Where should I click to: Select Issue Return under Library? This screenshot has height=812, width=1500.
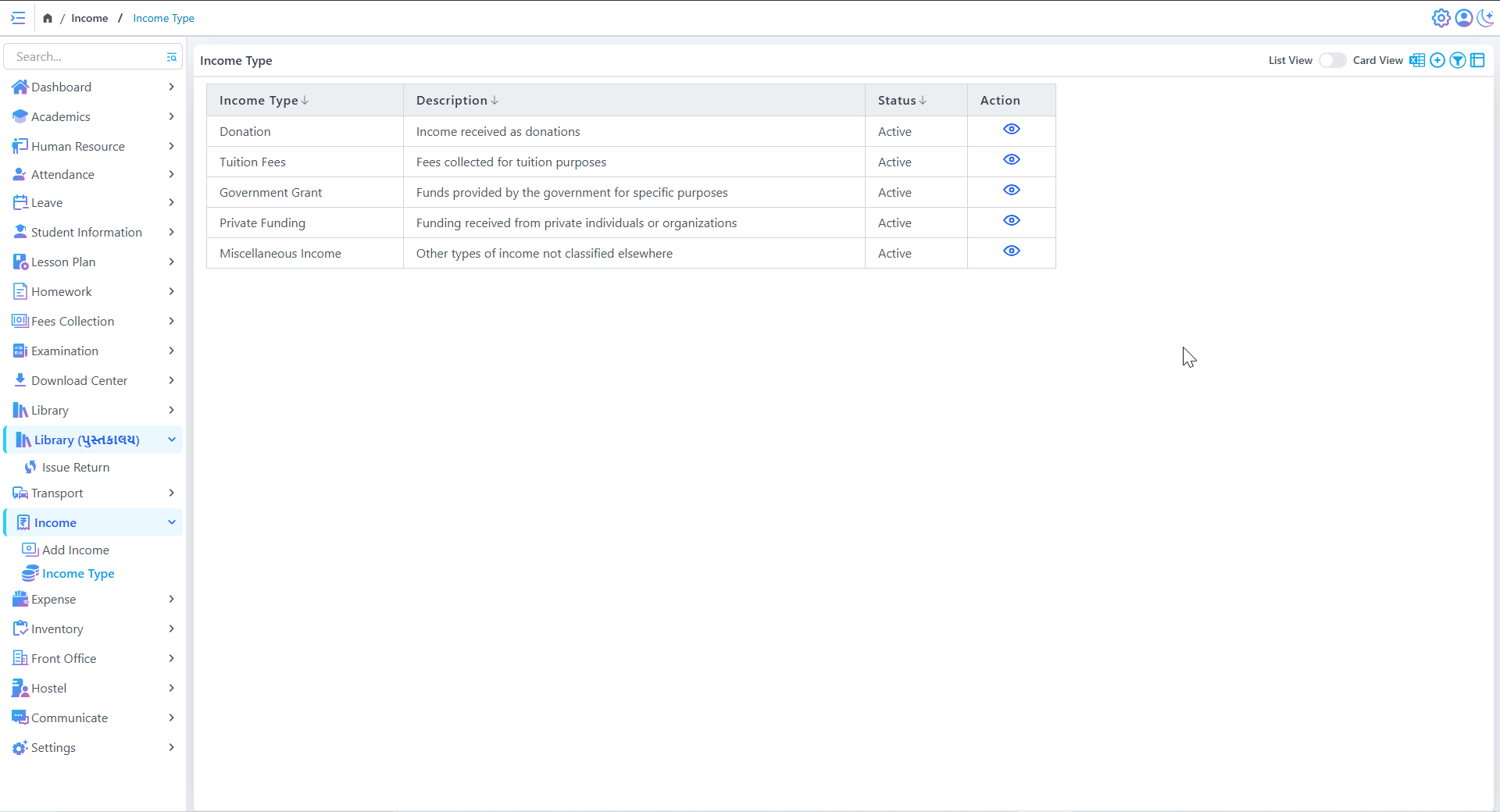point(75,467)
